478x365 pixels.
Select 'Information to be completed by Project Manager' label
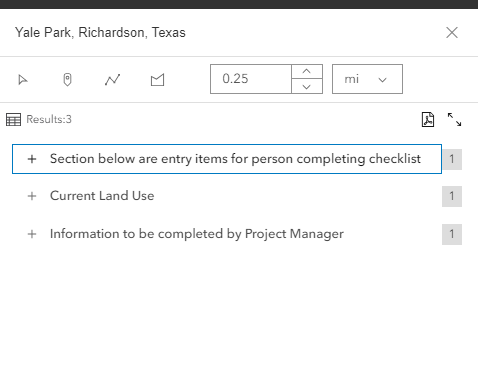pos(197,234)
